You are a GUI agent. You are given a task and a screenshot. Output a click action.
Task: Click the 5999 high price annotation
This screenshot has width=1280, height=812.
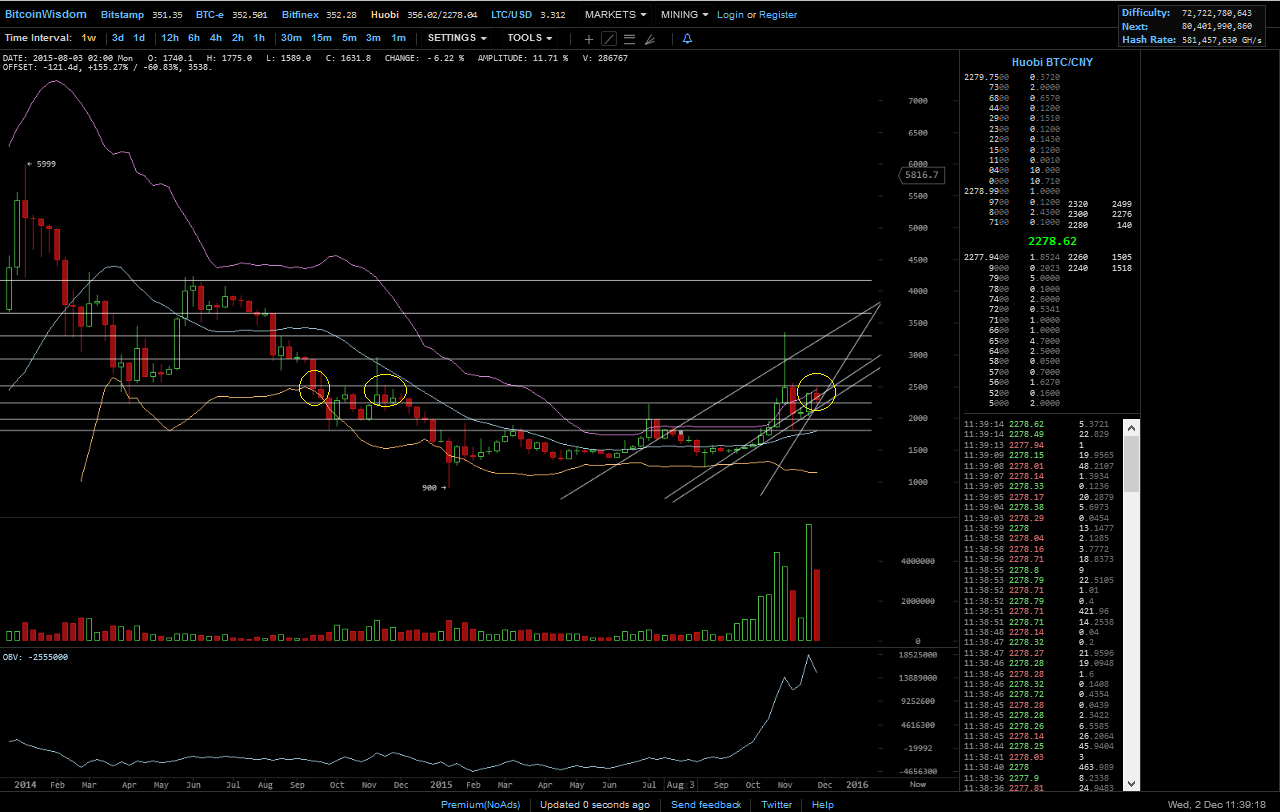44,164
